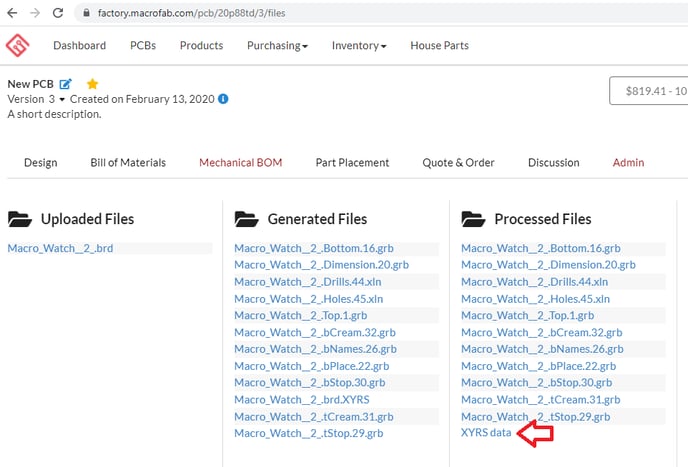Expand the Inventory dropdown menu
This screenshot has height=467, width=688.
pyautogui.click(x=359, y=46)
